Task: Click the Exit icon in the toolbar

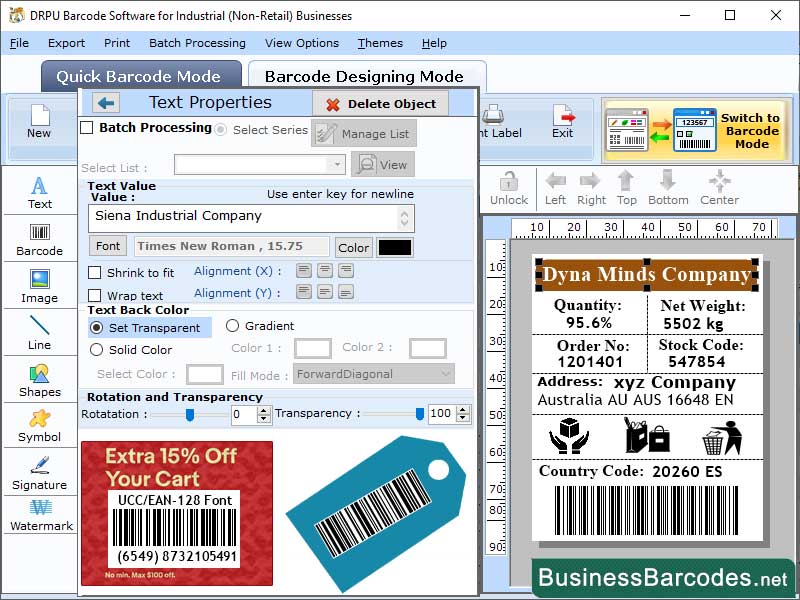Action: coord(563,120)
